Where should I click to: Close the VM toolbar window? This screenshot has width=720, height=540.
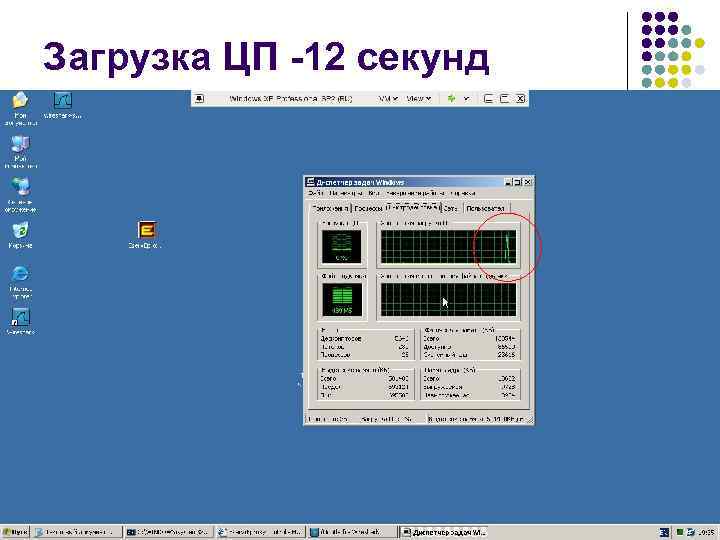520,98
